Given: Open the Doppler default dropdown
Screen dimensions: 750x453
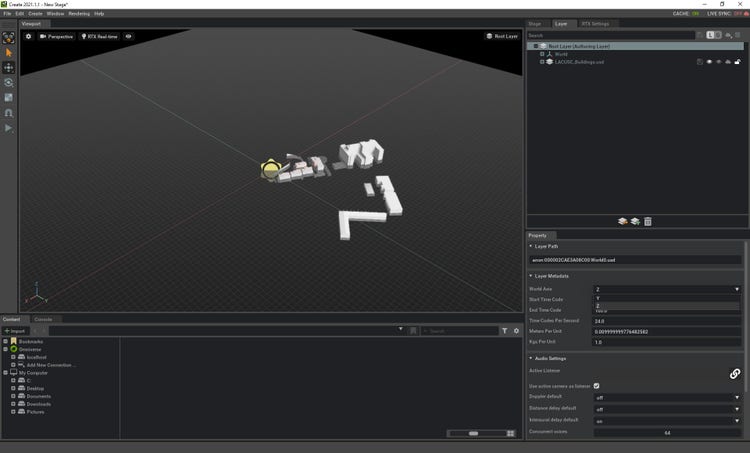Looking at the screenshot, I should point(667,397).
